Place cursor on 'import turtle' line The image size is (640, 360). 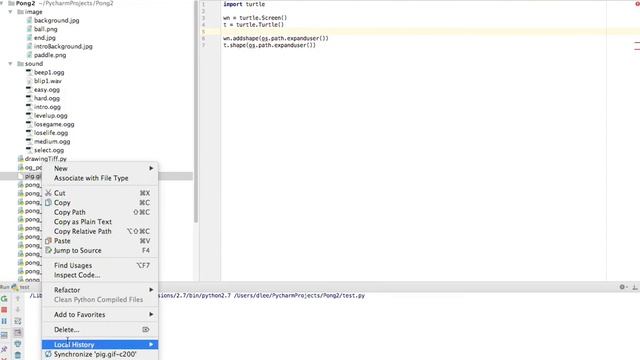tap(244, 4)
